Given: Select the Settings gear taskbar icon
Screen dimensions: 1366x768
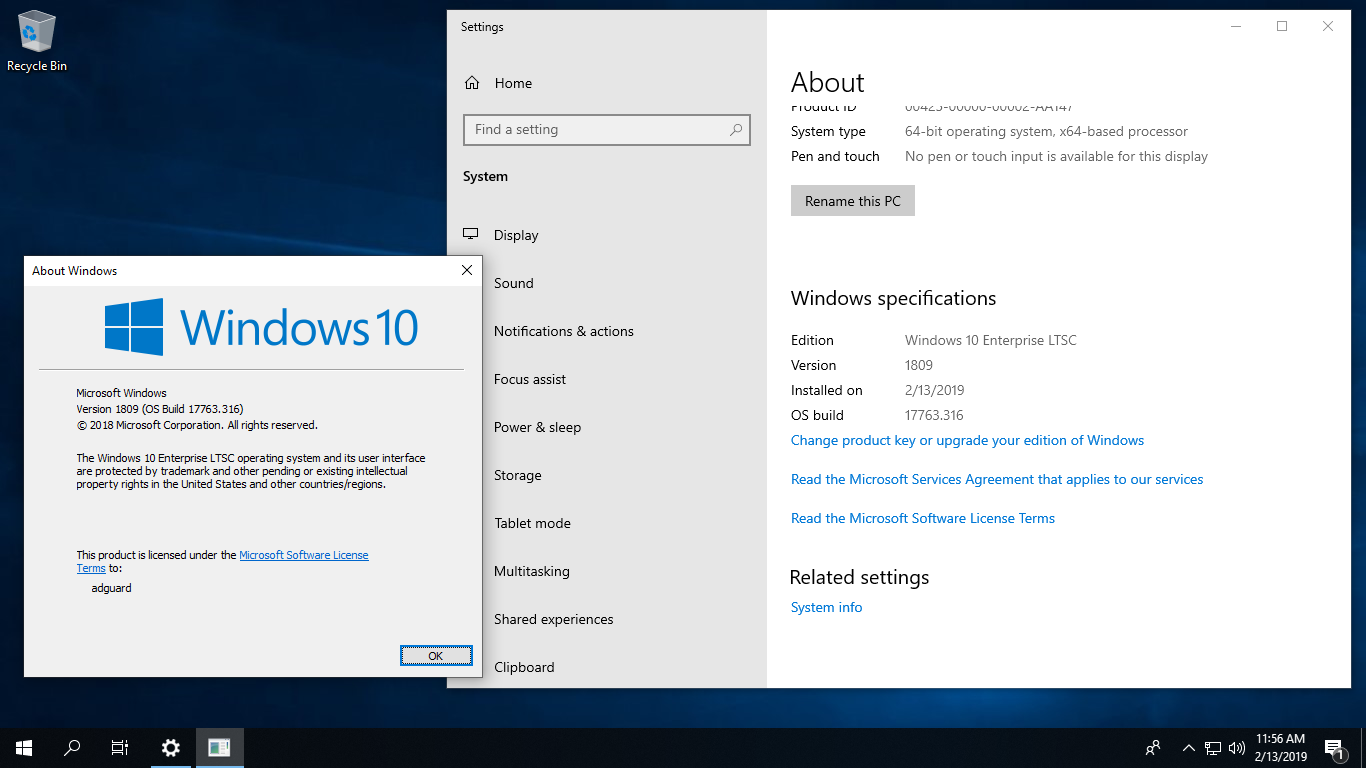Looking at the screenshot, I should [x=171, y=748].
